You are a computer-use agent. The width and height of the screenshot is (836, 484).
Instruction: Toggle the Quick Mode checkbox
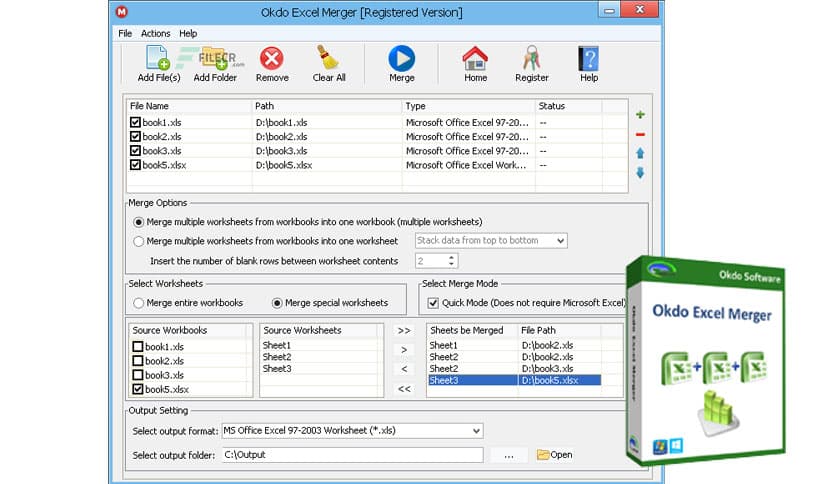point(433,303)
